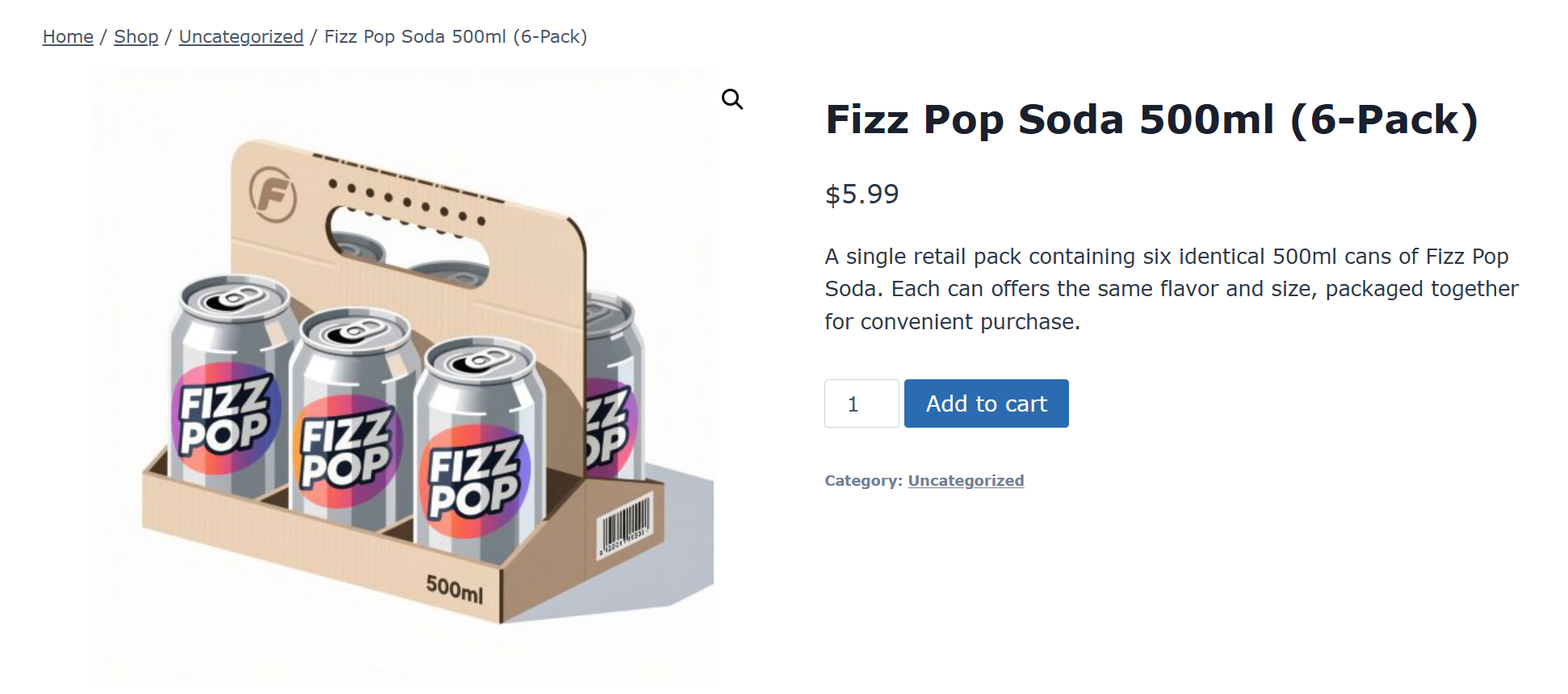
Task: Go to Home via breadcrumb
Action: tap(68, 36)
